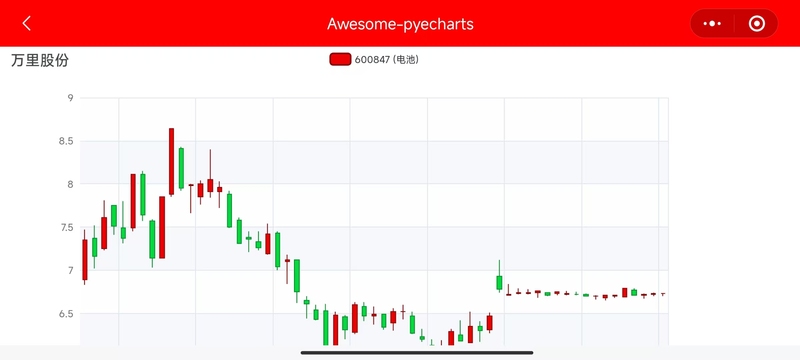Screen dimensions: 800x360
Task: Click the 9 label on price axis
Action: pos(70,98)
